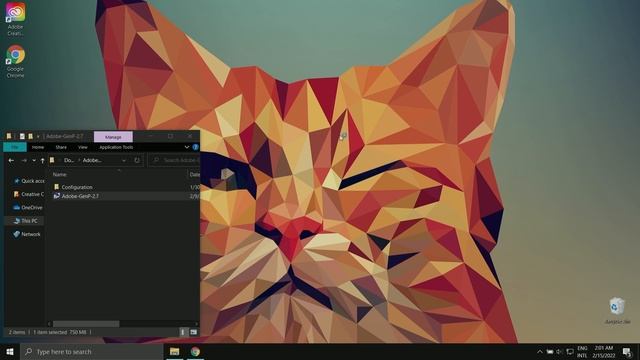The image size is (640, 360).
Task: Open the Recycle Bin on the desktop
Action: click(x=617, y=311)
